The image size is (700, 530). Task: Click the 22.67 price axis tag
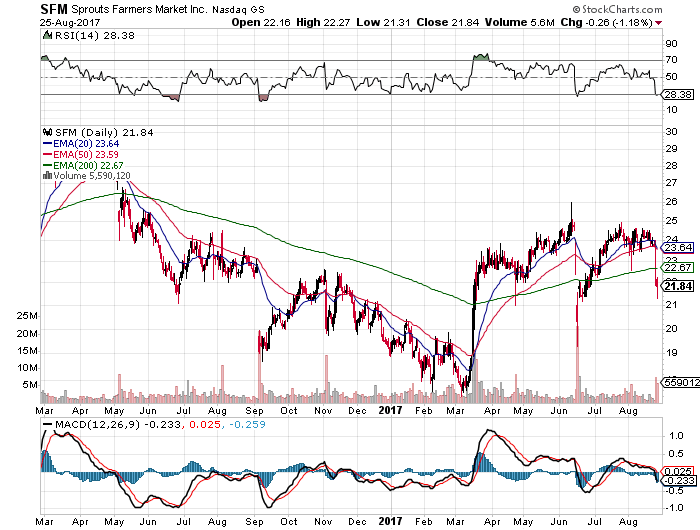point(679,267)
